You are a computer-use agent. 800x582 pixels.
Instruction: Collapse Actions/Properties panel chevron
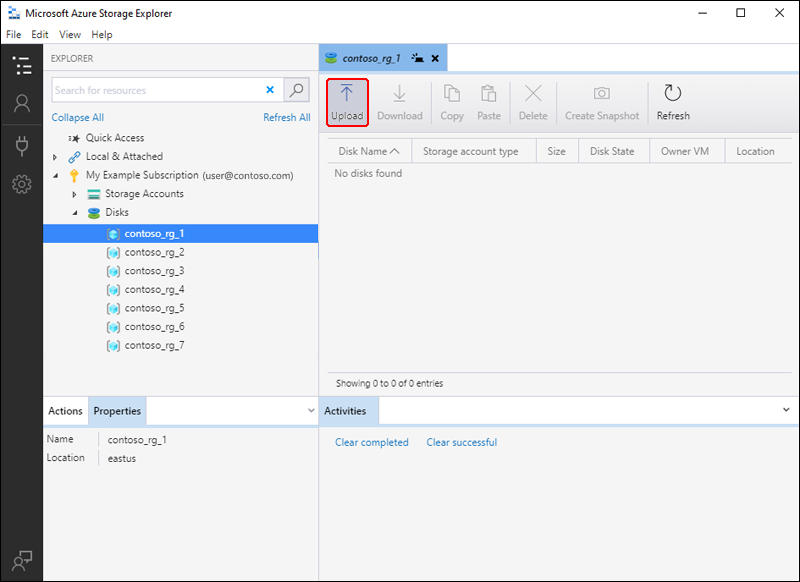click(x=311, y=410)
